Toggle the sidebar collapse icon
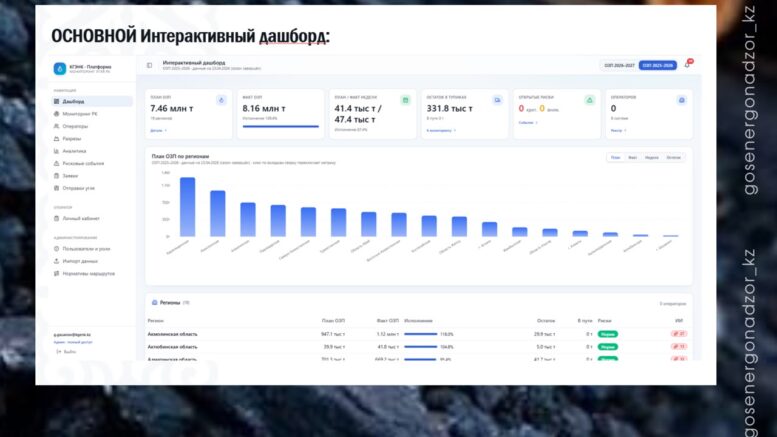This screenshot has width=777, height=437. pyautogui.click(x=149, y=65)
